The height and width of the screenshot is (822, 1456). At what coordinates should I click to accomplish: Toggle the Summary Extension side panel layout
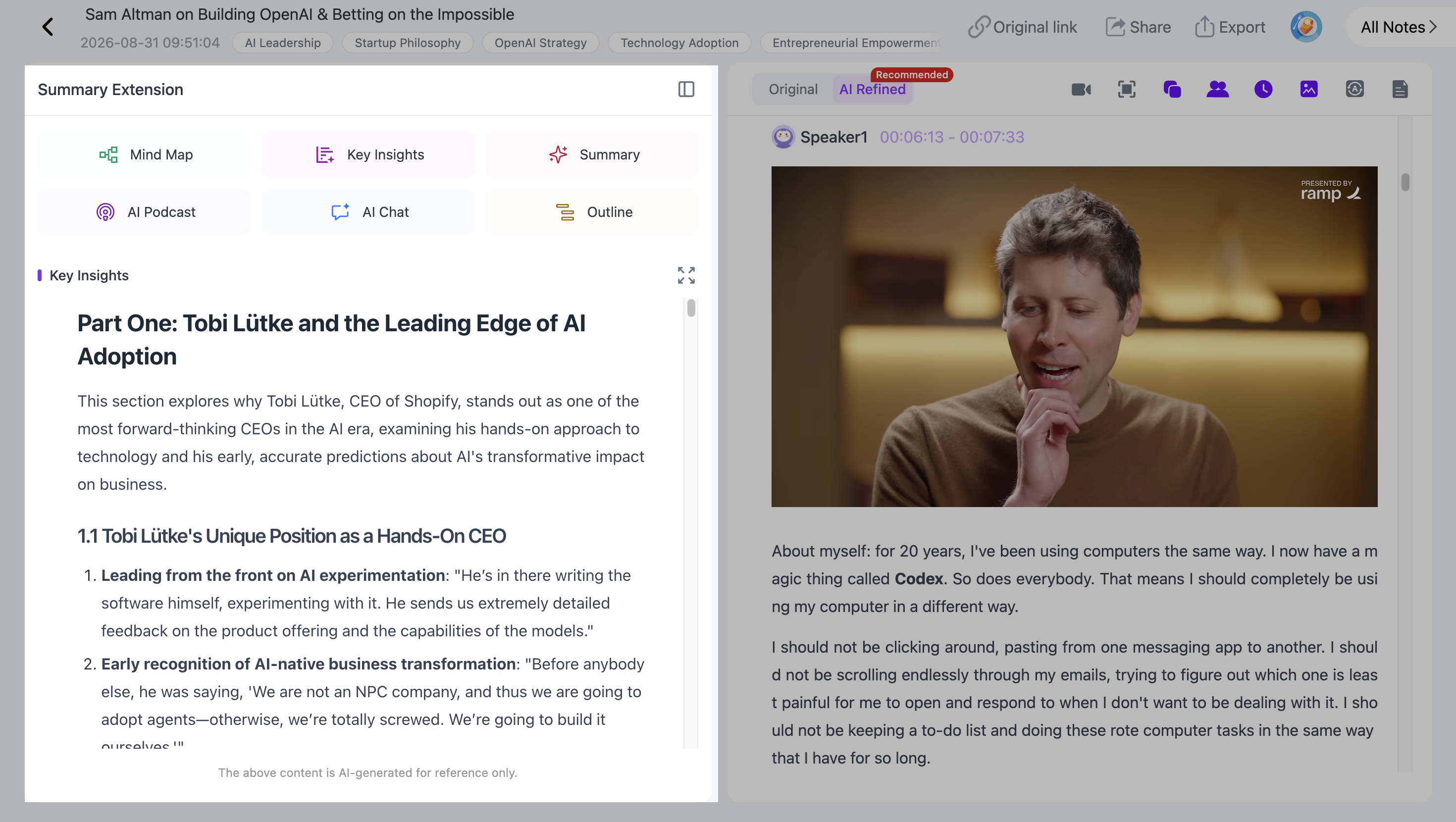[686, 89]
